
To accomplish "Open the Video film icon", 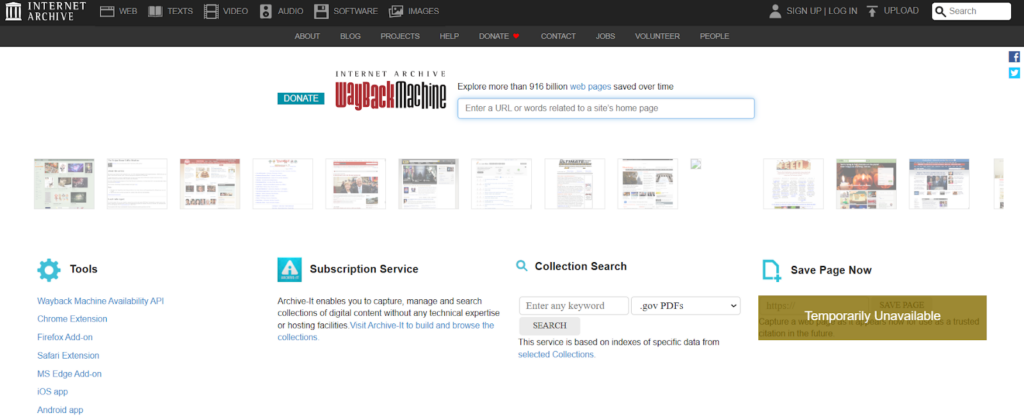I will click(211, 12).
